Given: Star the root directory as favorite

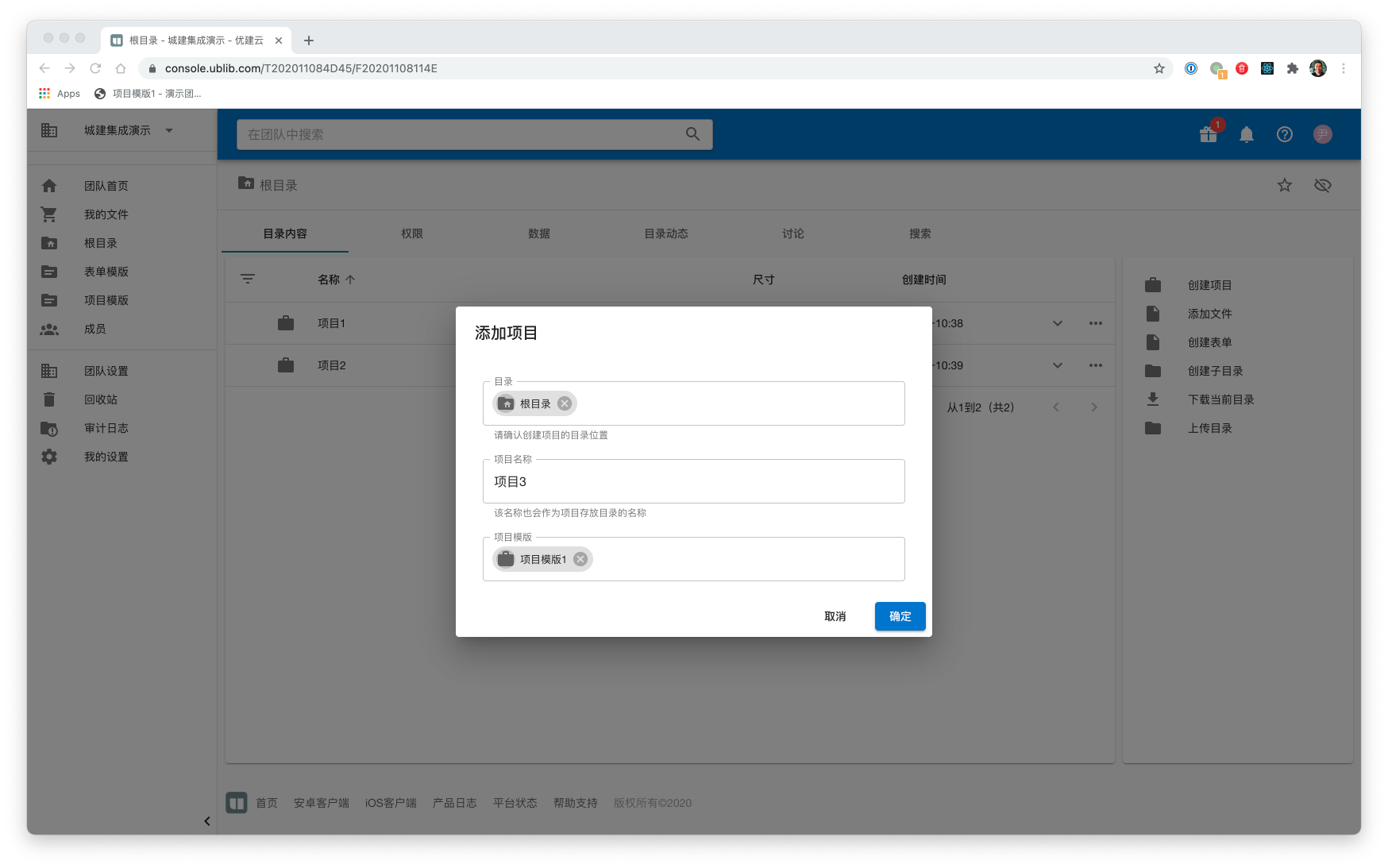Looking at the screenshot, I should 1285,185.
